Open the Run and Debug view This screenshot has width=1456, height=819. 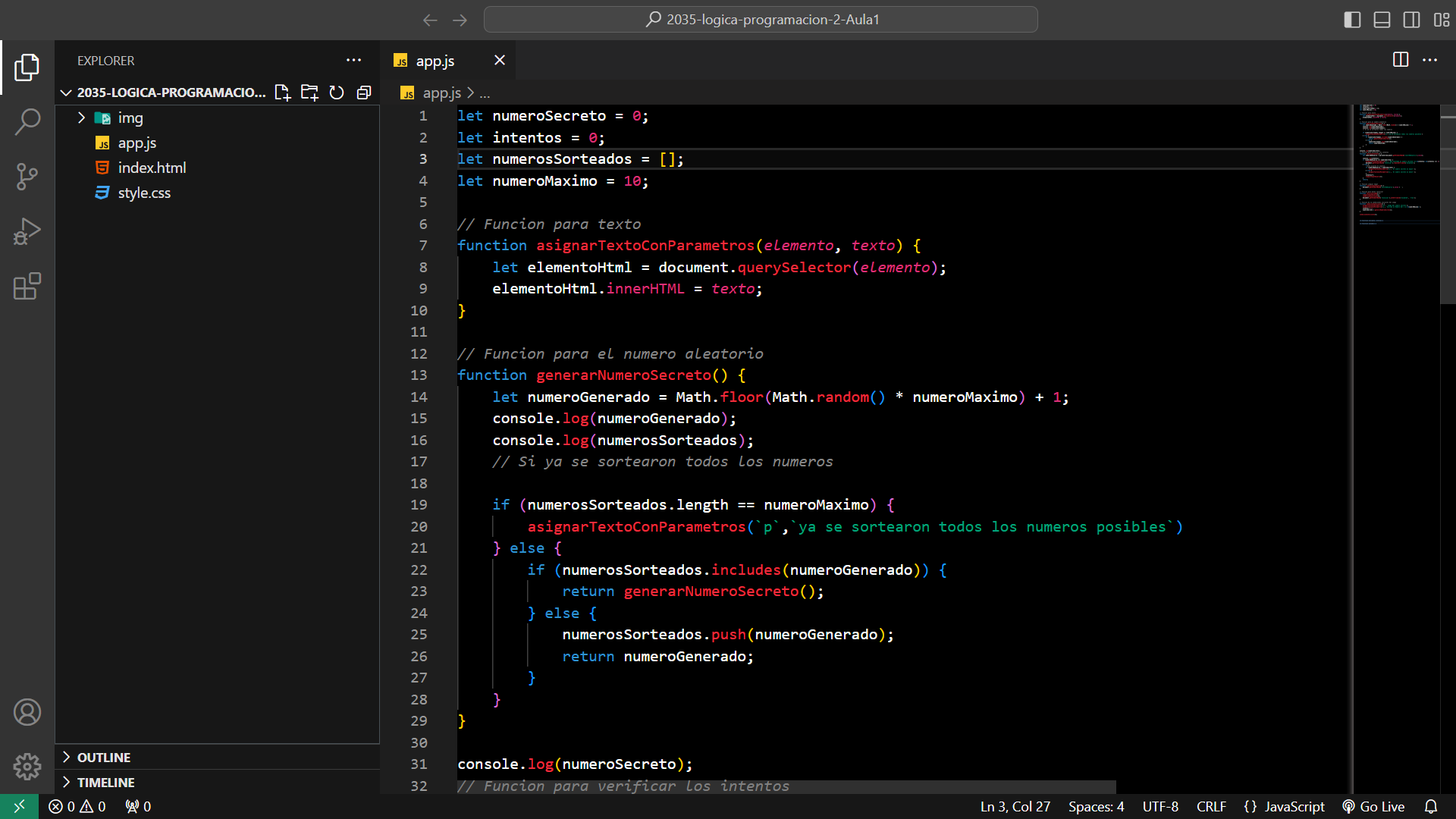(27, 232)
